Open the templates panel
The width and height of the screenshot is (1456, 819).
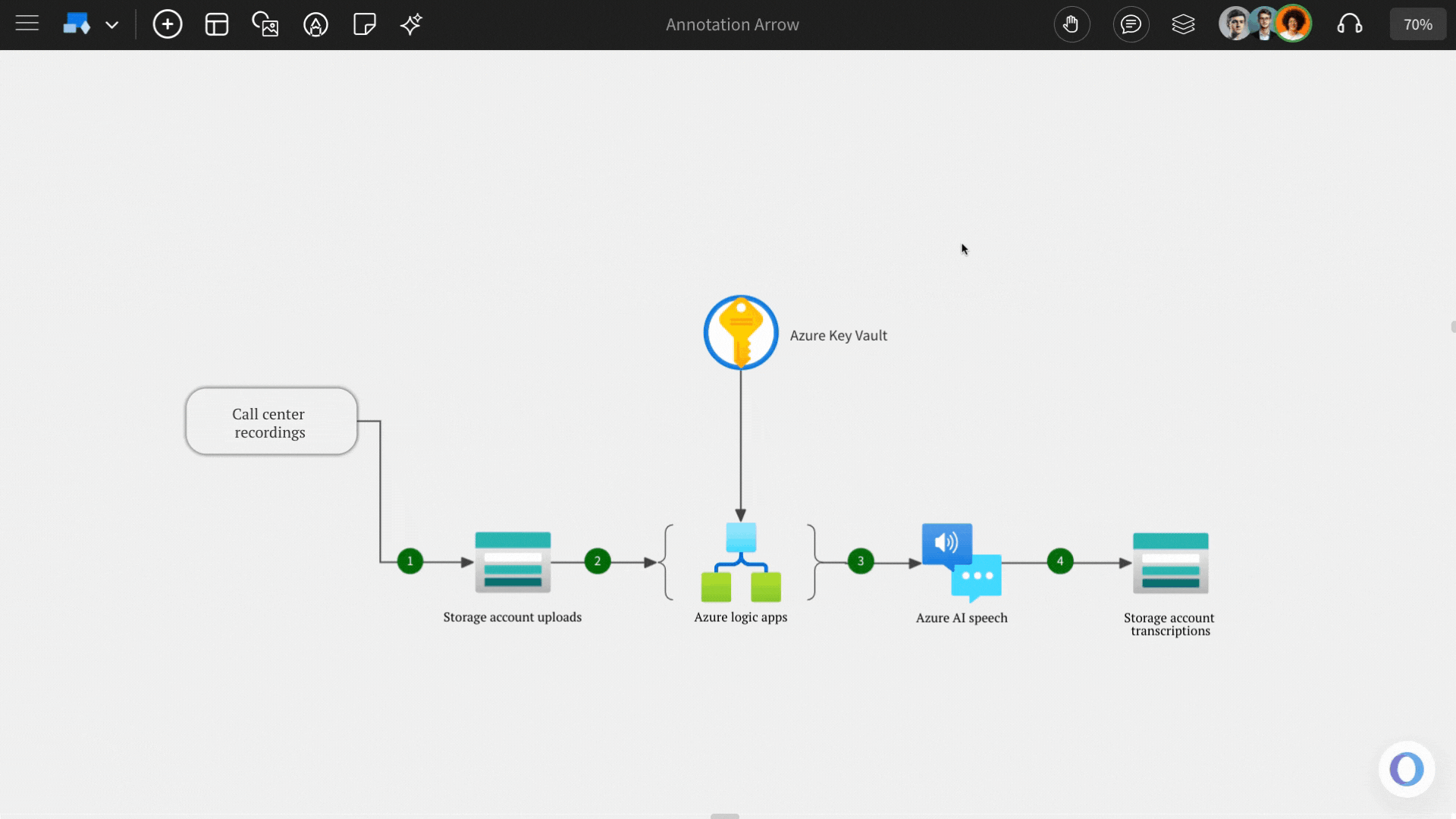[216, 24]
